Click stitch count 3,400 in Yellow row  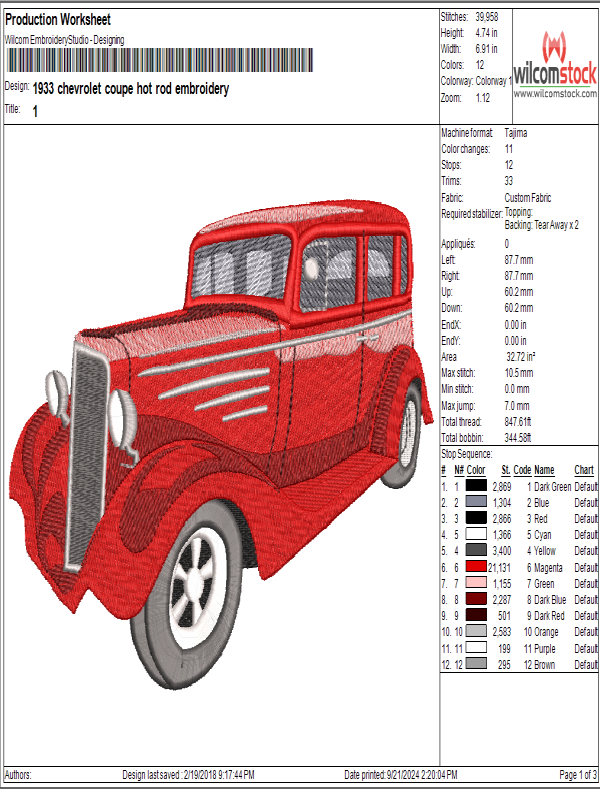[502, 551]
